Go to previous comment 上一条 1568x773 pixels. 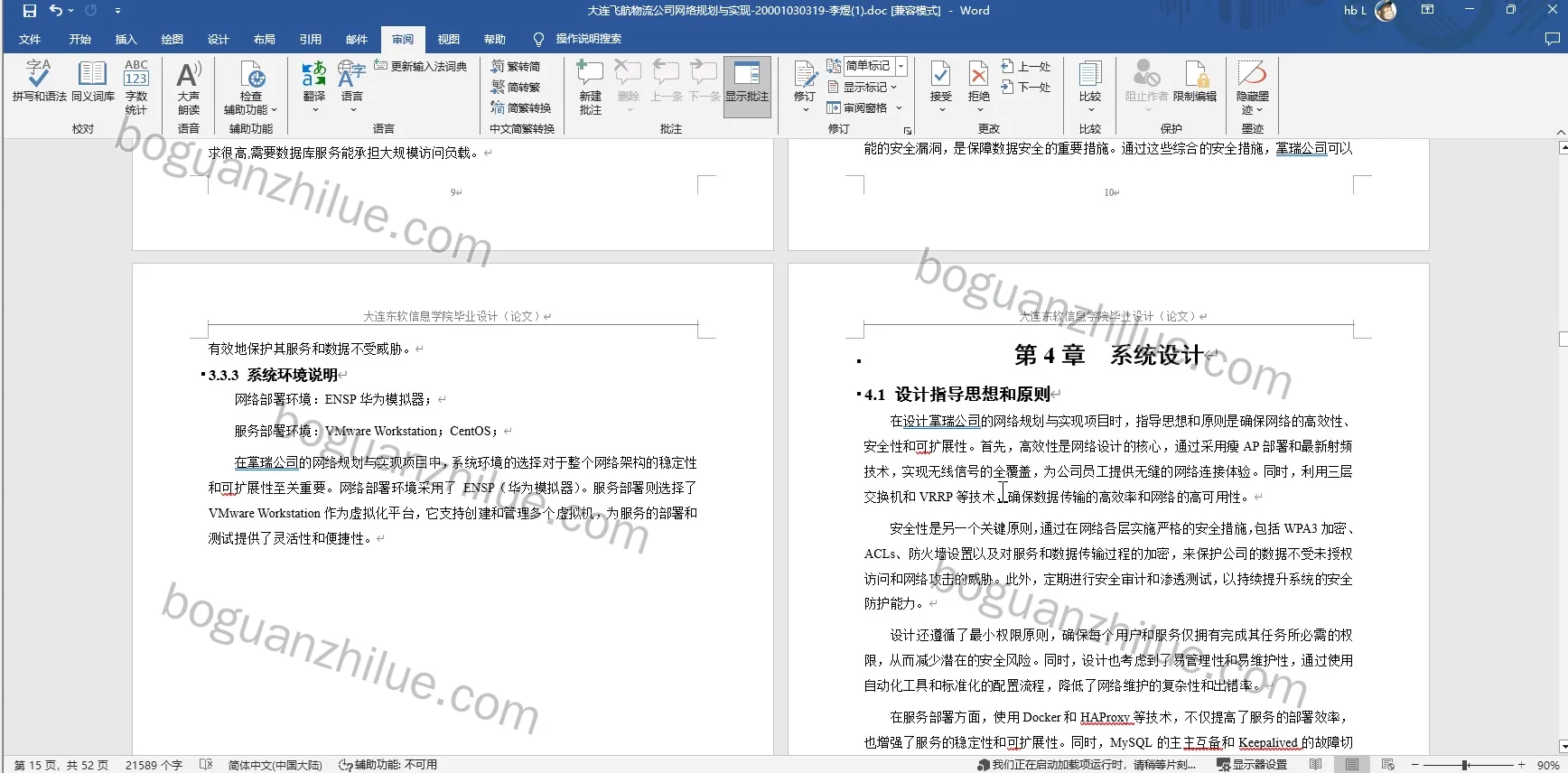[667, 81]
